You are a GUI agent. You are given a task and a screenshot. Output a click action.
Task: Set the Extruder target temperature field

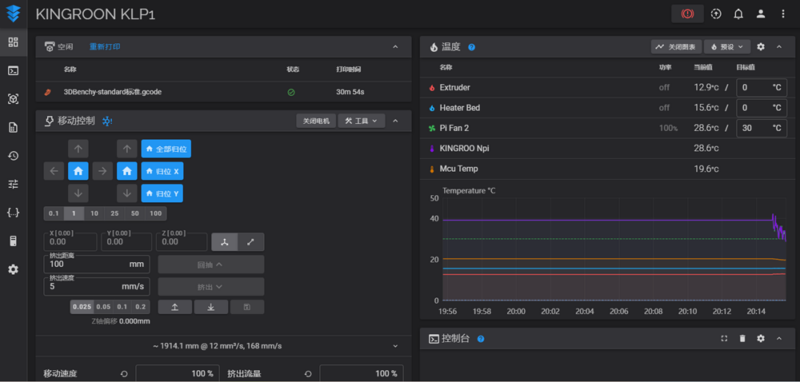click(762, 88)
